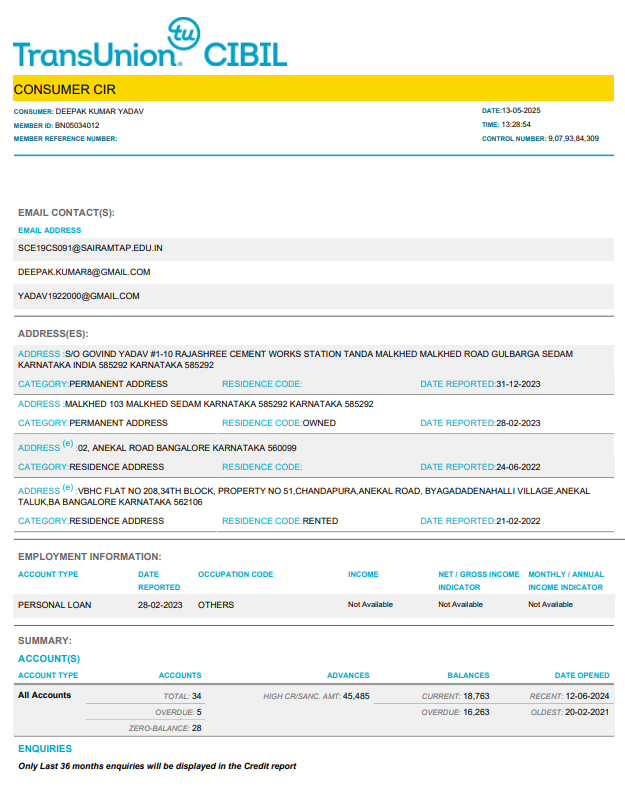Click the TransUnion CIBIL logo
Viewport: 625px width, 788px height.
point(150,43)
